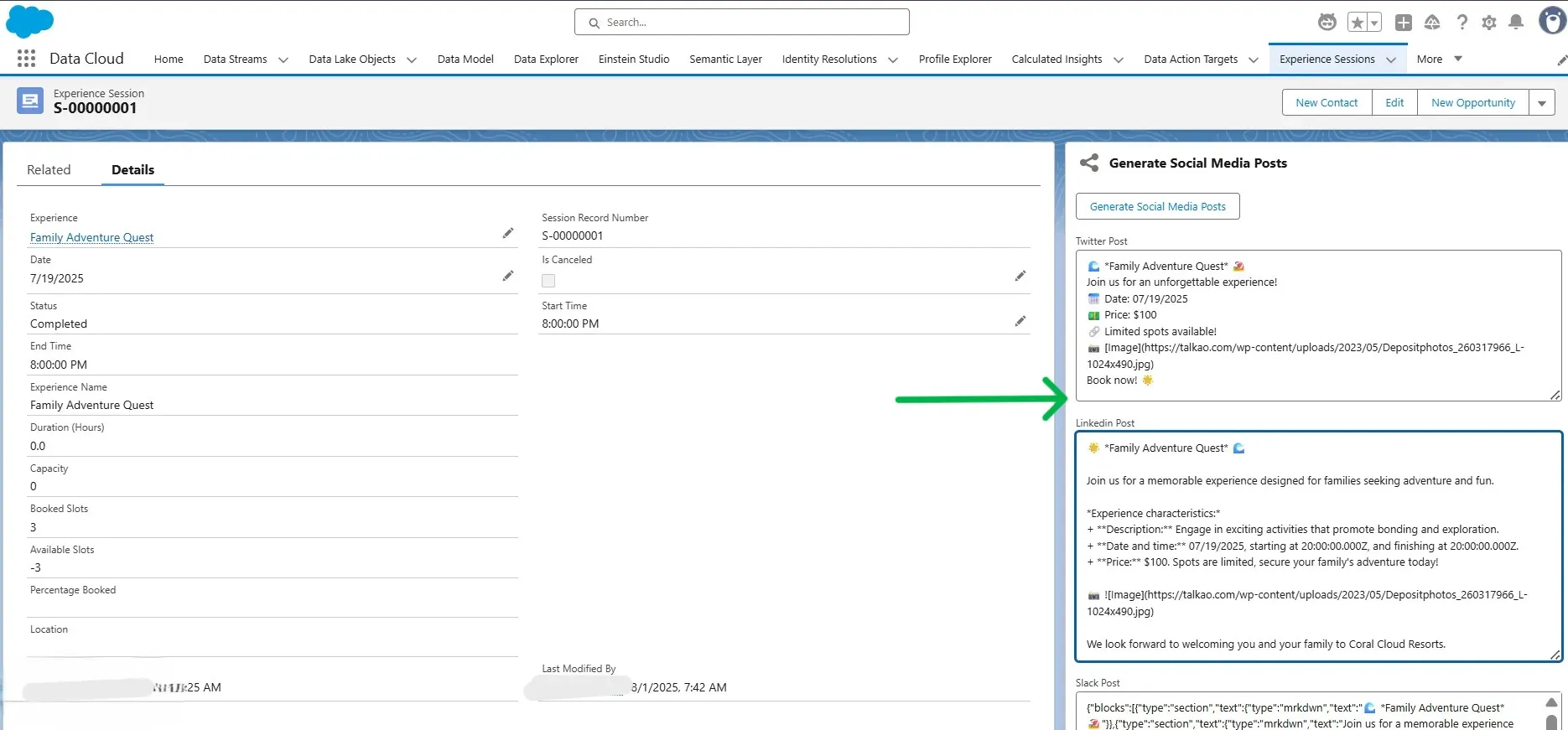Open the Family Adventure Quest link

click(91, 237)
